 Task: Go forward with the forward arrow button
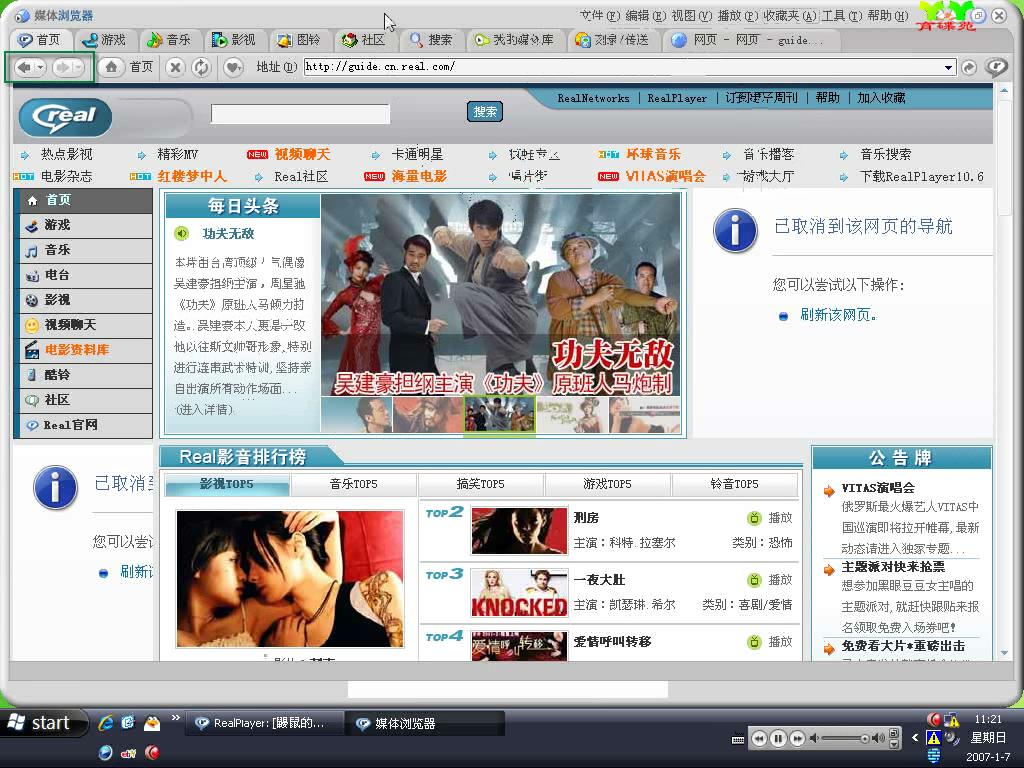(63, 67)
